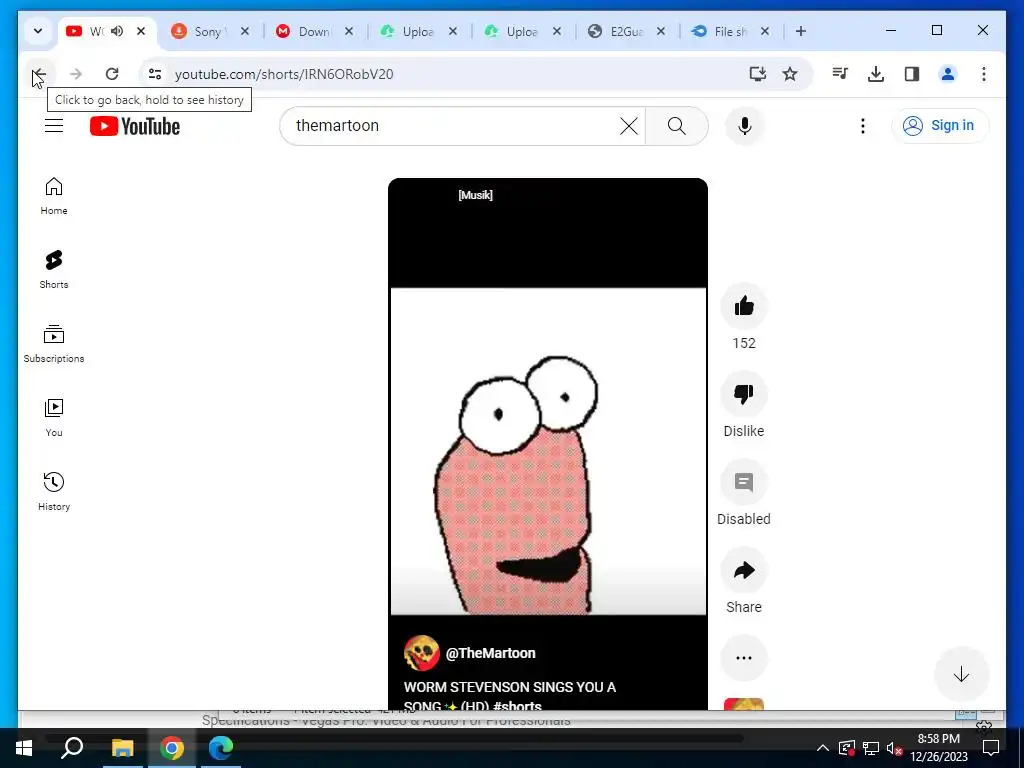Click the disabled comments icon
Image resolution: width=1024 pixels, height=768 pixels.
744,482
